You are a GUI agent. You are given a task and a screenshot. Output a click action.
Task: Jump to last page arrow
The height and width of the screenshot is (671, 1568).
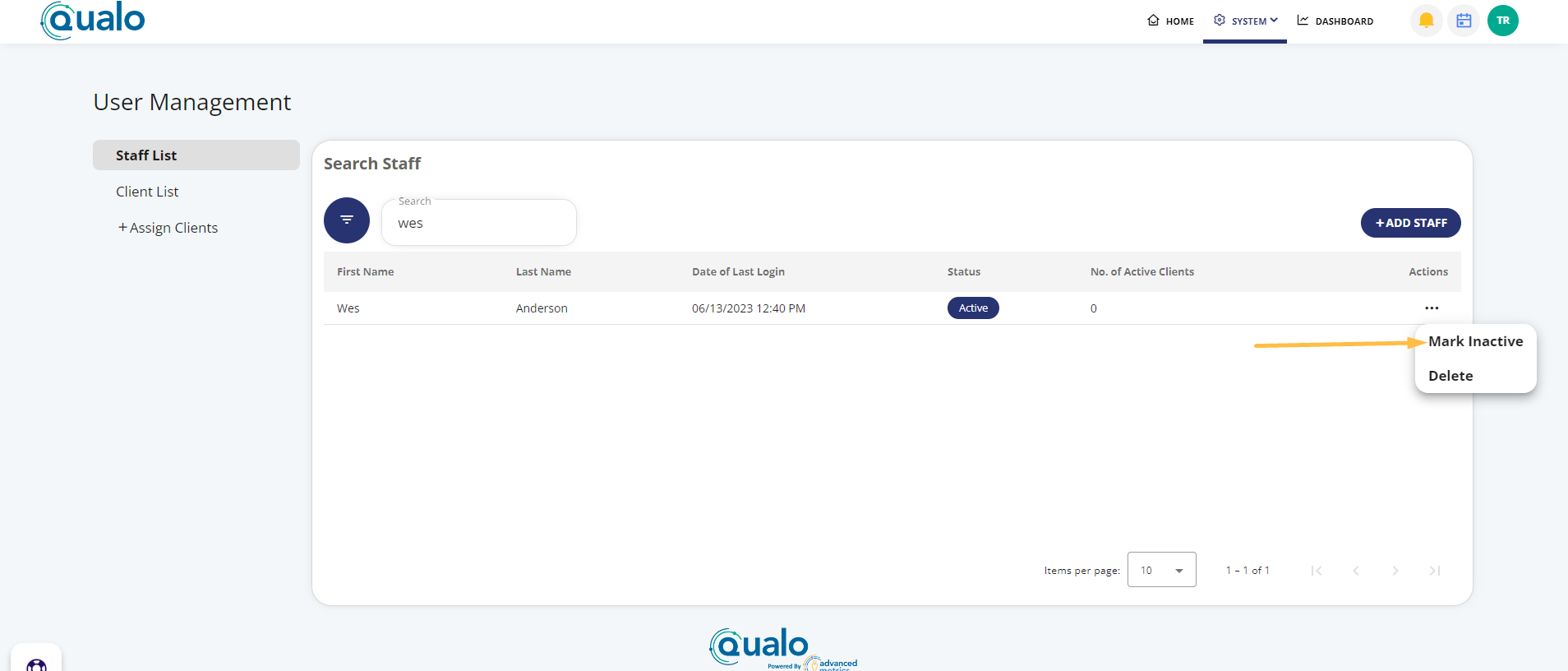point(1434,571)
